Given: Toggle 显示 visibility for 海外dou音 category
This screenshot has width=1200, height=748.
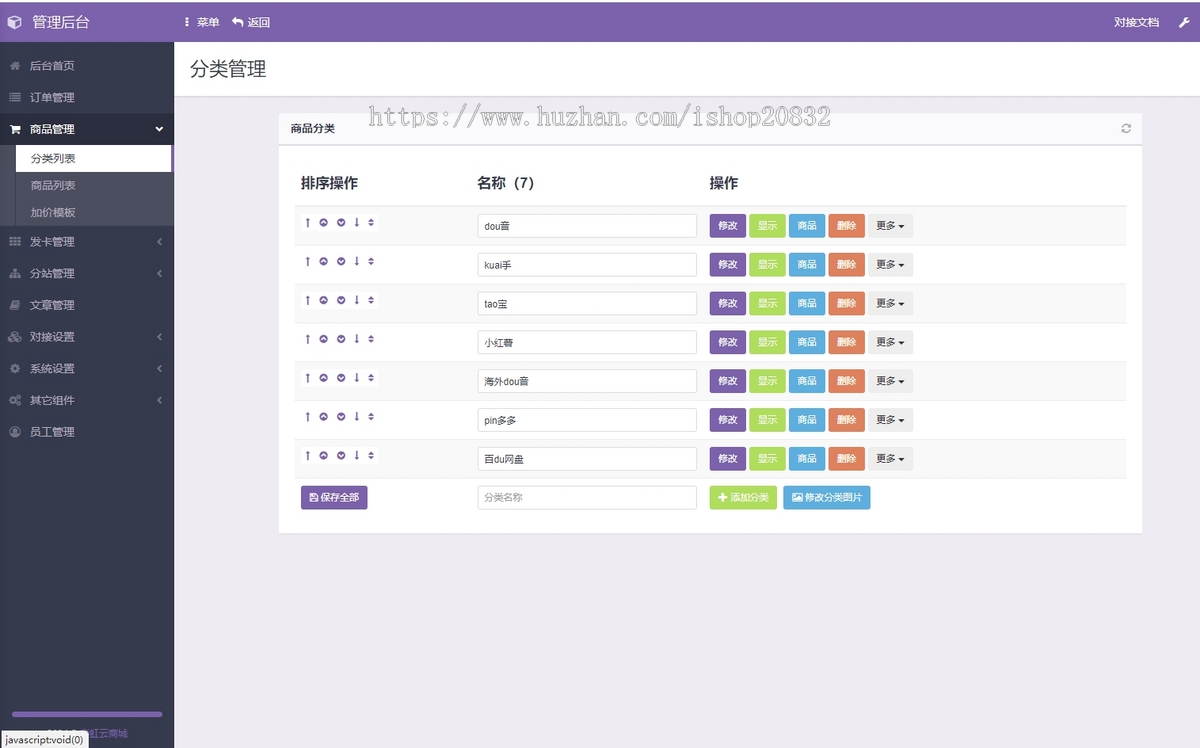Looking at the screenshot, I should pos(767,381).
